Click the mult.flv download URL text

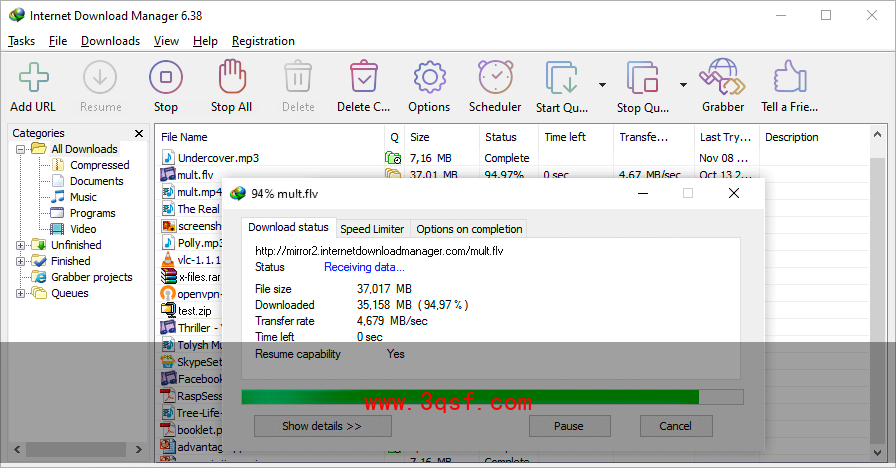click(x=379, y=251)
